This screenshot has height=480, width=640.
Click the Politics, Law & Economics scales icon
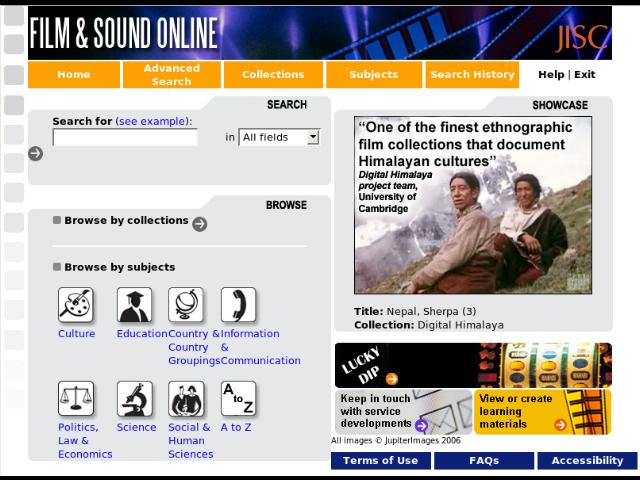point(76,399)
